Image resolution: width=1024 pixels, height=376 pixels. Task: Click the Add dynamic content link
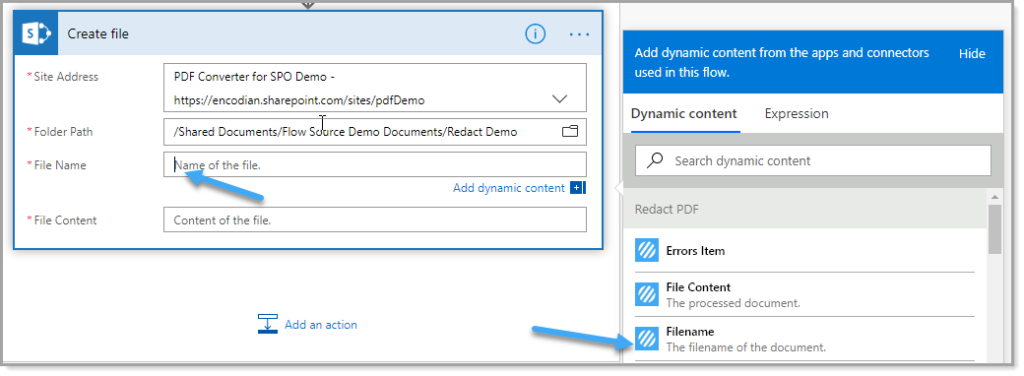point(509,188)
